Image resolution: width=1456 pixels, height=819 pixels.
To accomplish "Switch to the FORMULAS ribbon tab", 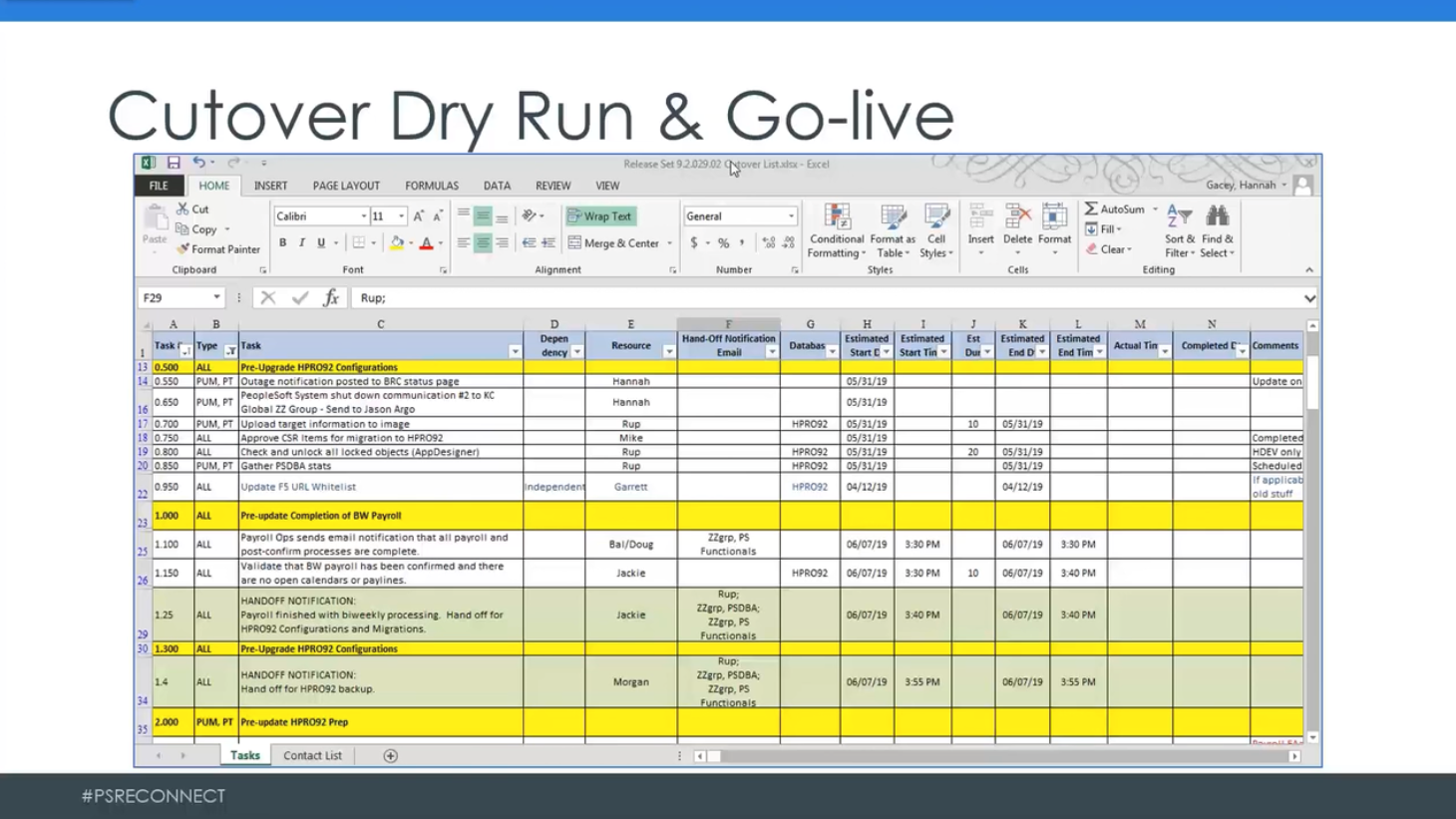I will 431,186.
